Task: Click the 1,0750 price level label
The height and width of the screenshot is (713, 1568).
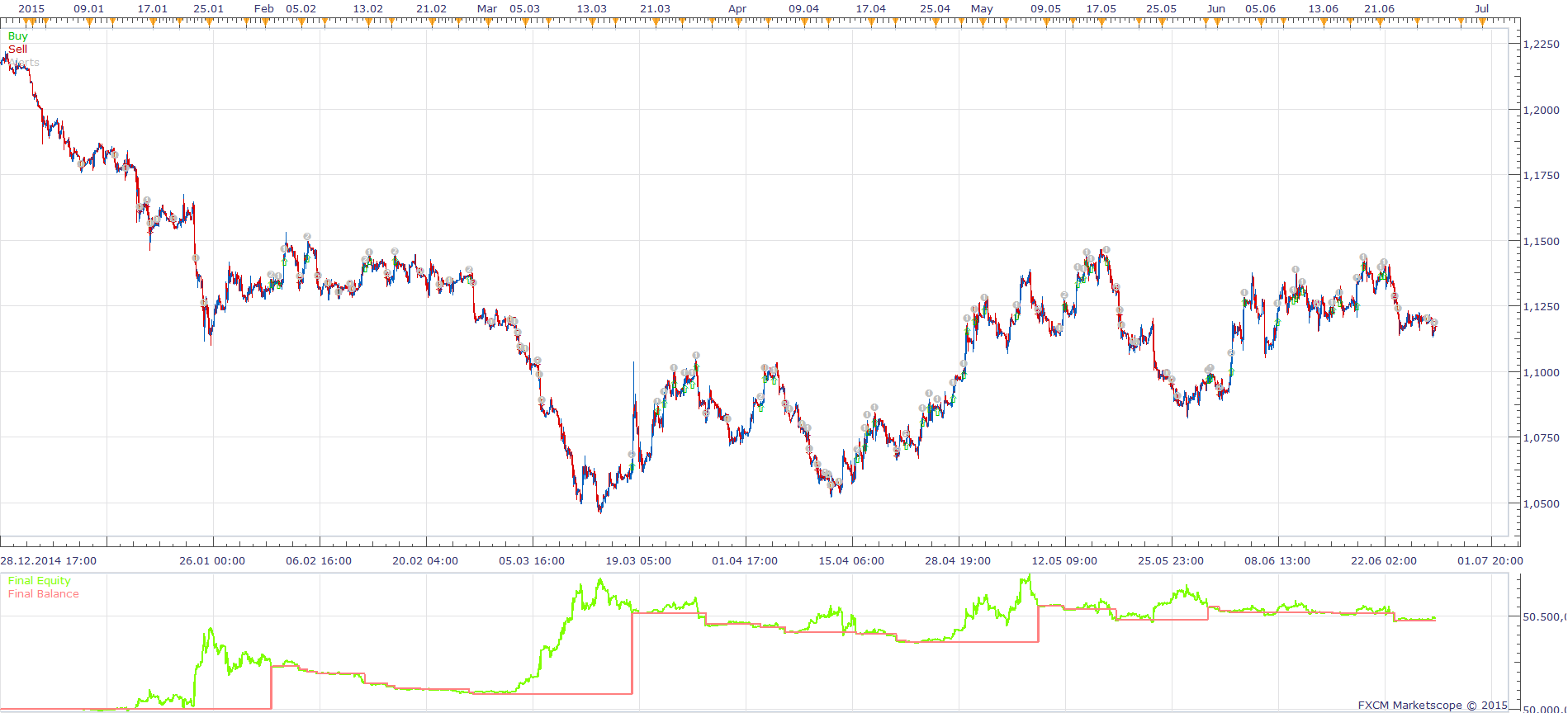Action: (1542, 438)
